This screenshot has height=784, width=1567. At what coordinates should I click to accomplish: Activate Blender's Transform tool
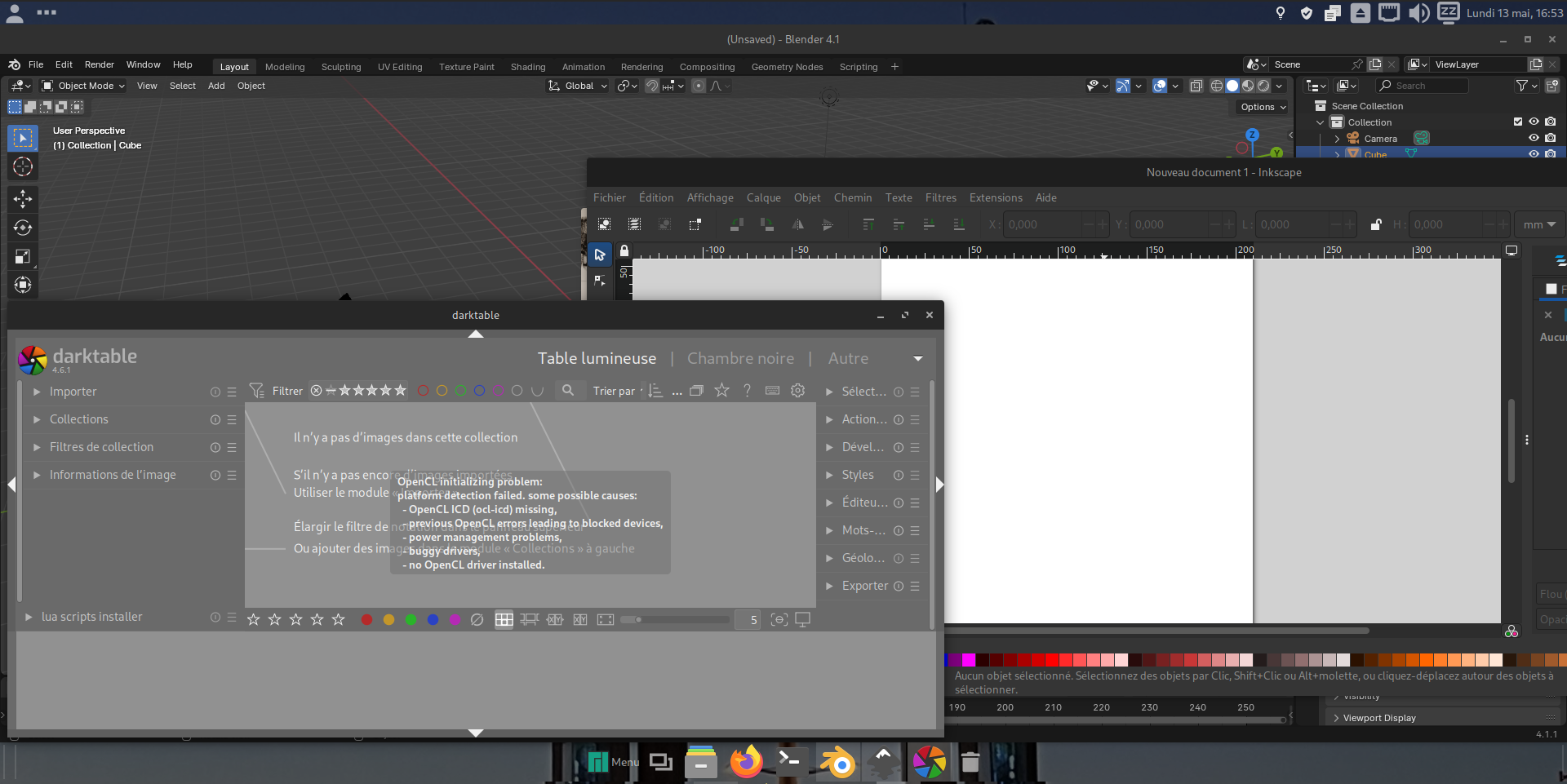point(23,285)
